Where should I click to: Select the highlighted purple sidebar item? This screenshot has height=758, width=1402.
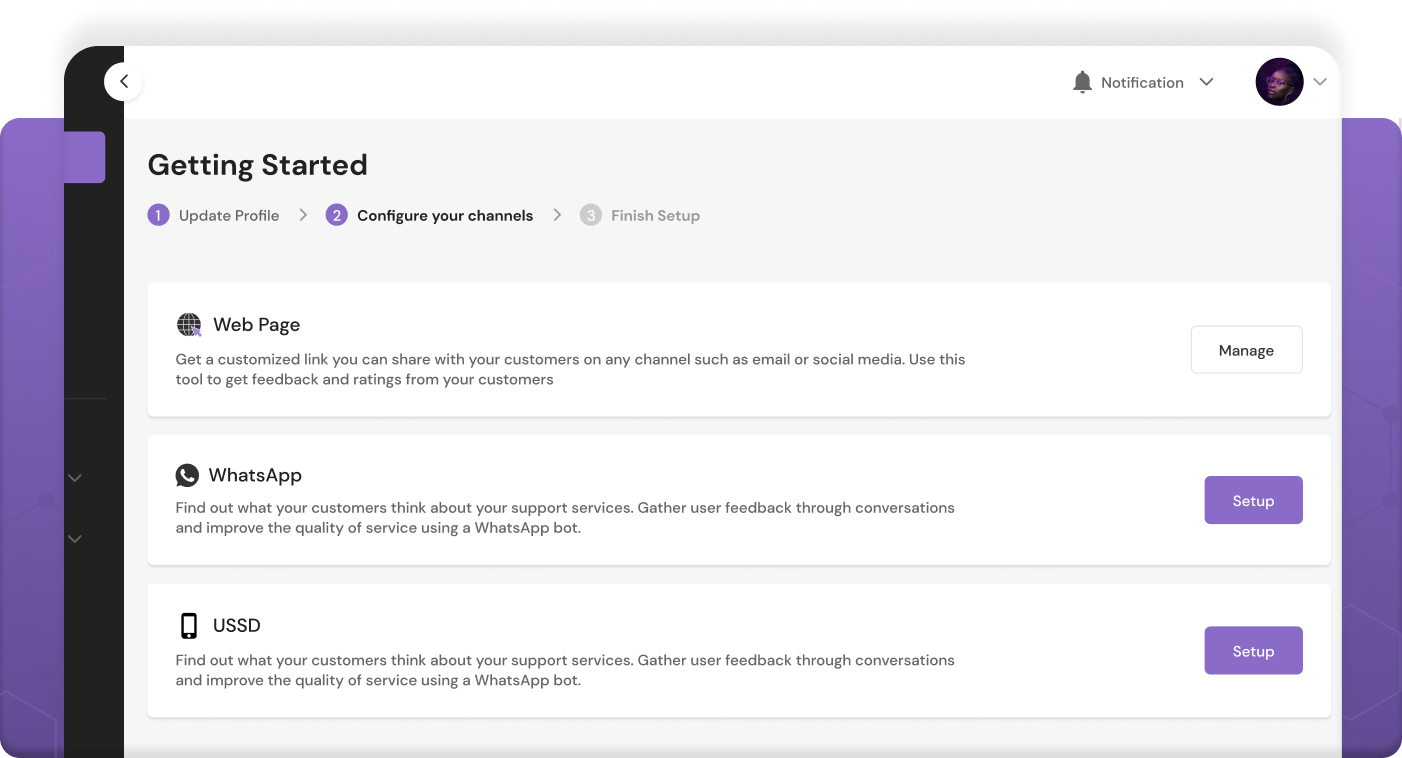85,157
